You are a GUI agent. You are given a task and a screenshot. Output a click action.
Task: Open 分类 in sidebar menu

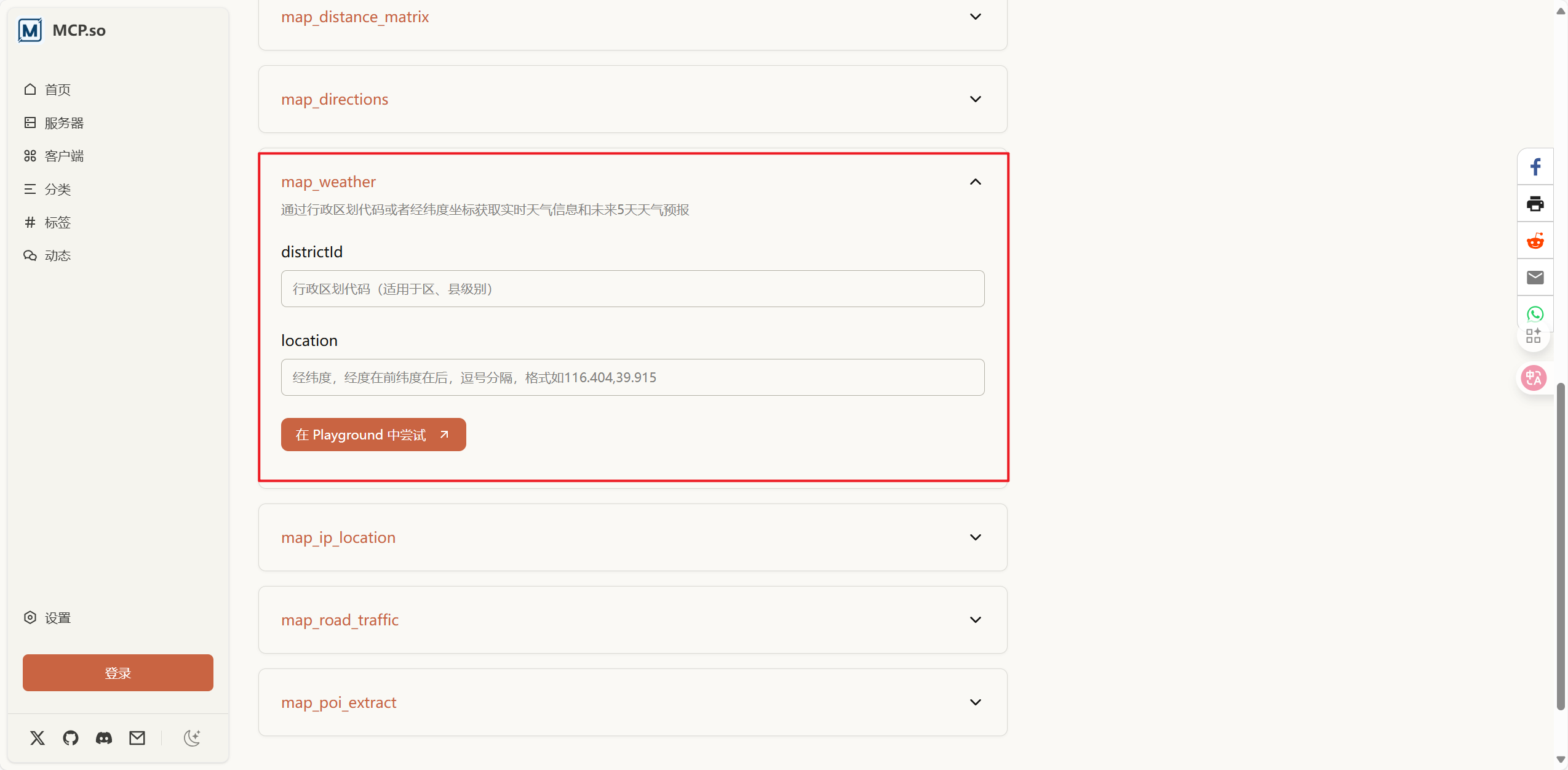coord(57,190)
